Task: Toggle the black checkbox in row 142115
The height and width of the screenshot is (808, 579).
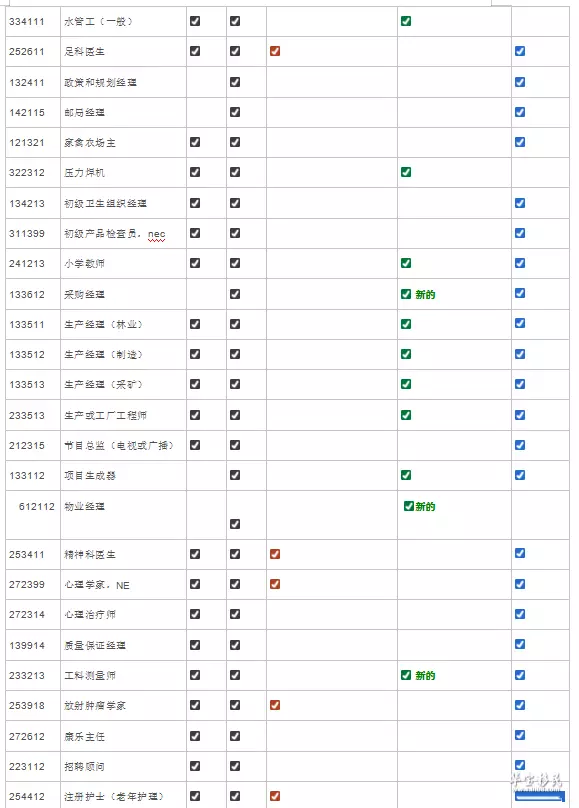Action: pyautogui.click(x=235, y=112)
